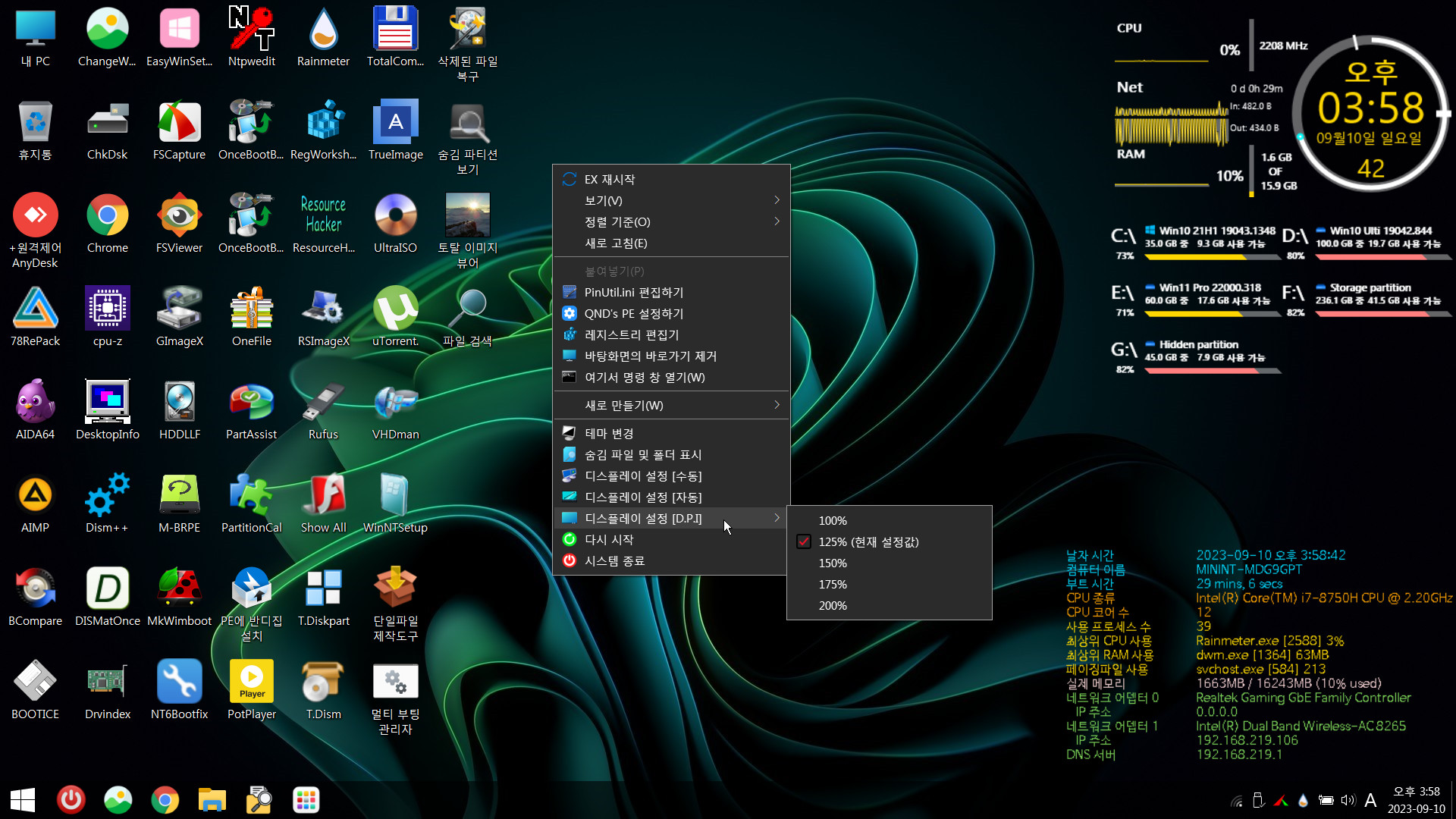Click 시스템 종료 shutdown entry
This screenshot has width=1456, height=819.
(x=671, y=560)
